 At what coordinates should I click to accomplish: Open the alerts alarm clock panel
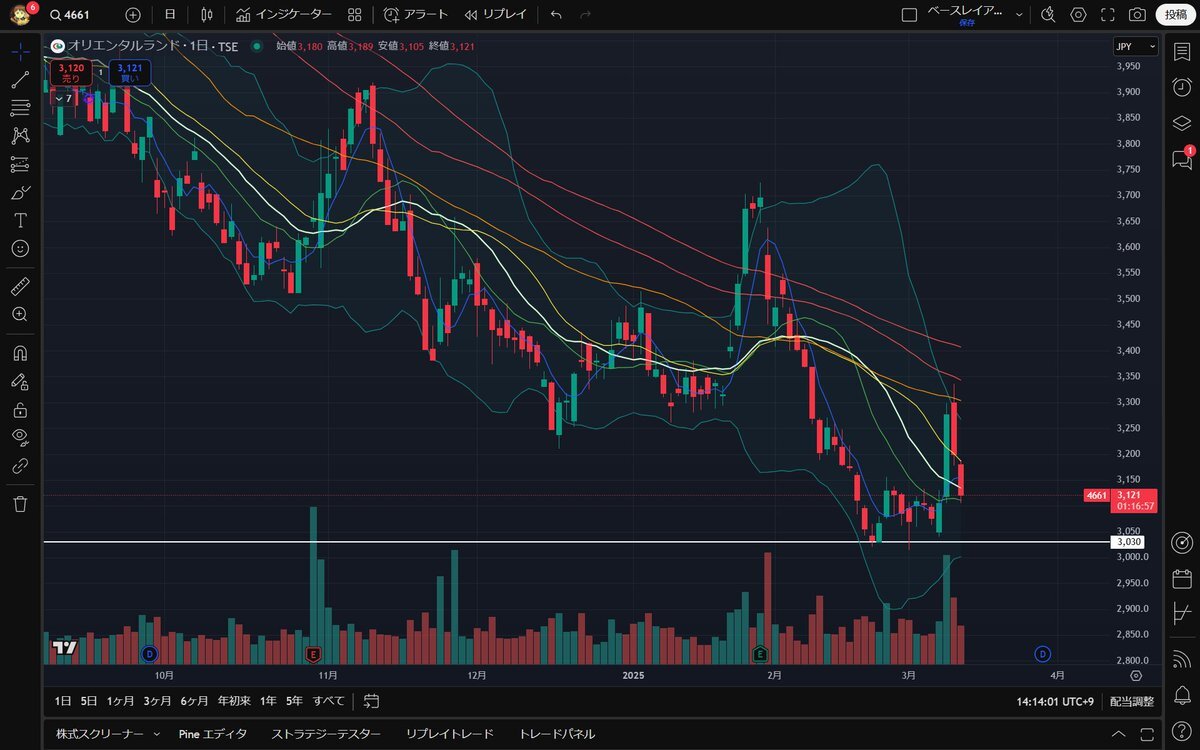tap(1181, 87)
